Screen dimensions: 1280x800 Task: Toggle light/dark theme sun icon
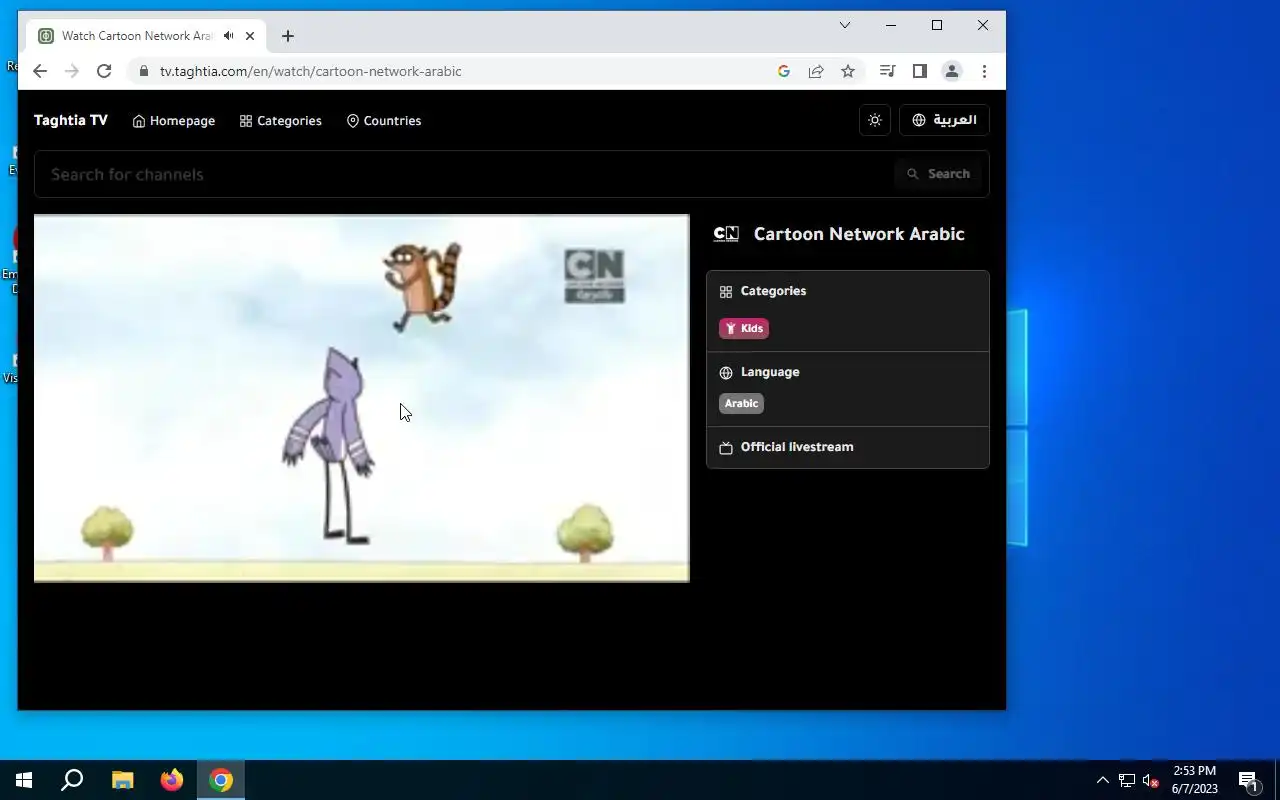tap(875, 120)
